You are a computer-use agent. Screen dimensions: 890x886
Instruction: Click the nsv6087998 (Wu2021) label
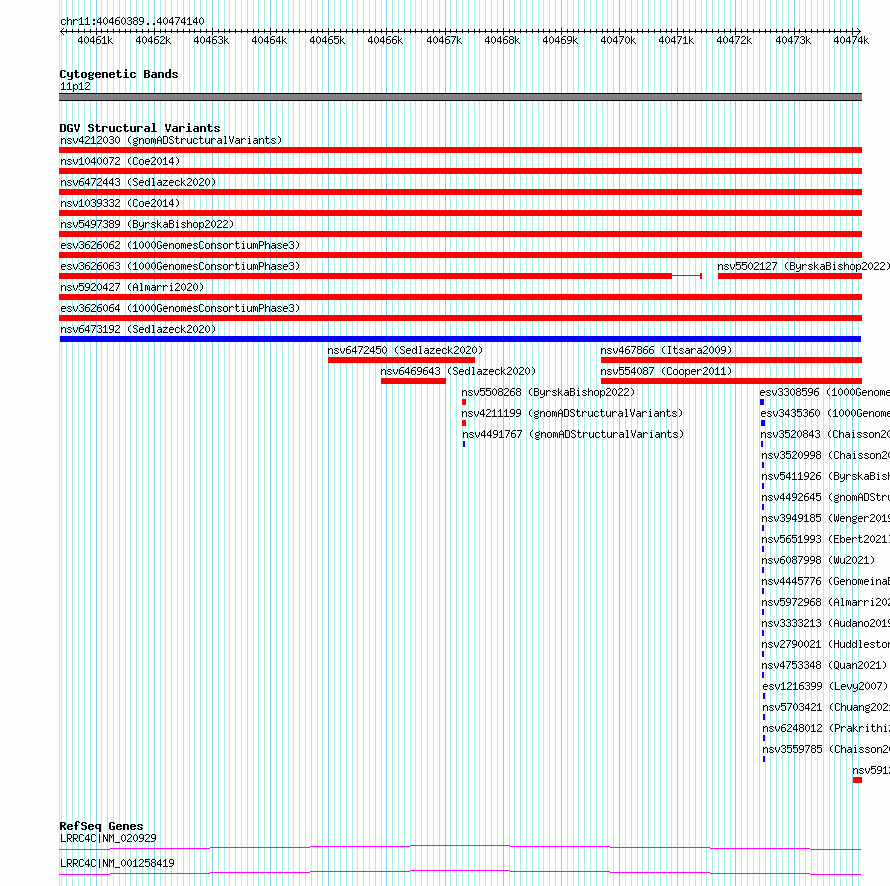818,560
